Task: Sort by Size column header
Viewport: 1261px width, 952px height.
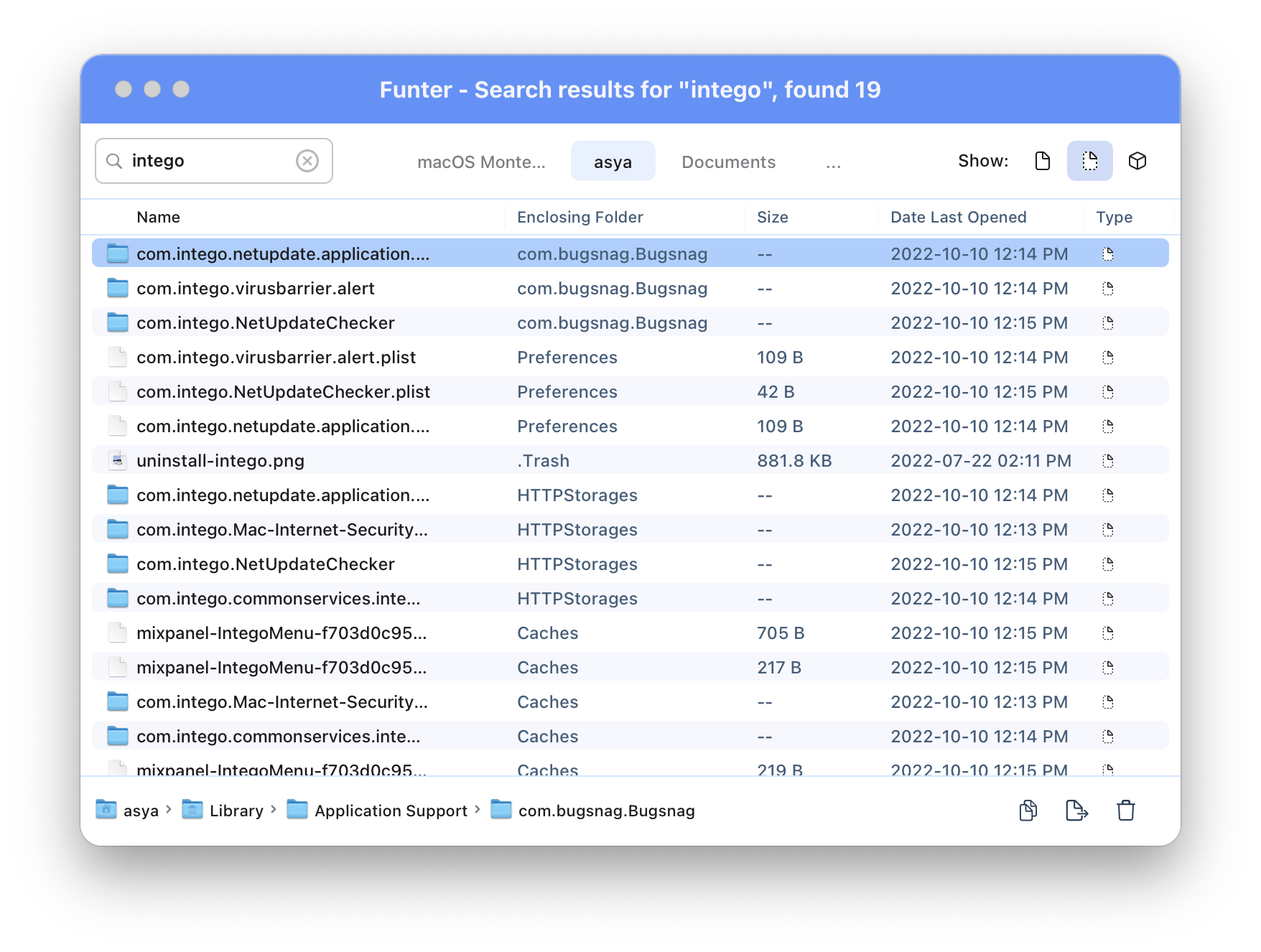Action: pos(772,217)
